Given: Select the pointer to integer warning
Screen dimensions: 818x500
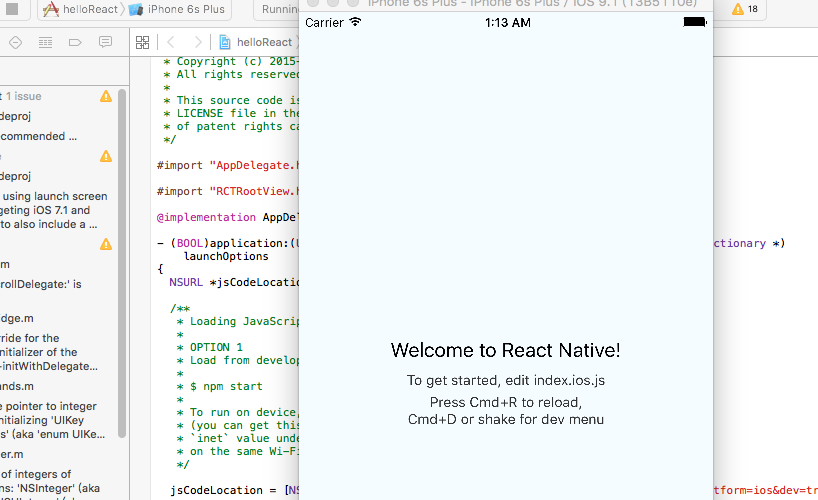Looking at the screenshot, I should (50, 420).
